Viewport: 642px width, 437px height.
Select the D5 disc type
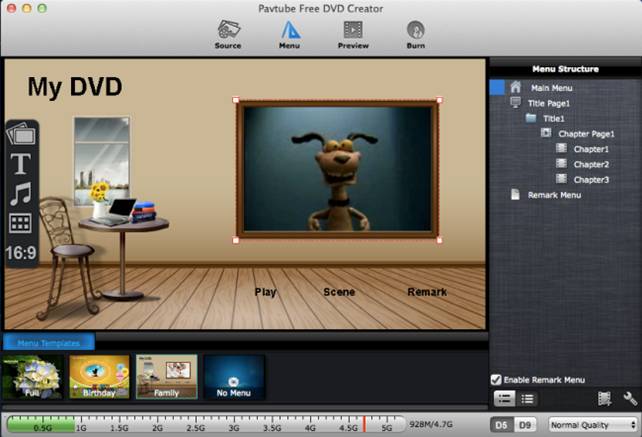[502, 425]
